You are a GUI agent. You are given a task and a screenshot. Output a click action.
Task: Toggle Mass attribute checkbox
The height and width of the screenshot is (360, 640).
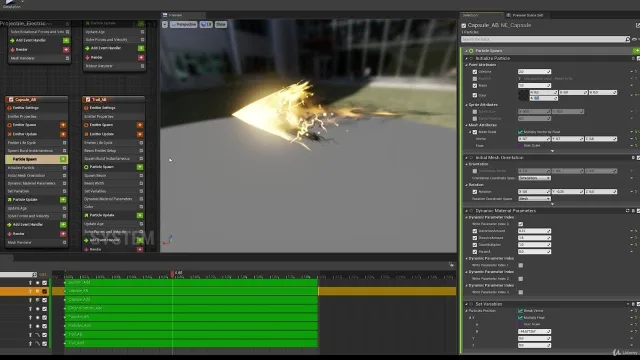475,86
